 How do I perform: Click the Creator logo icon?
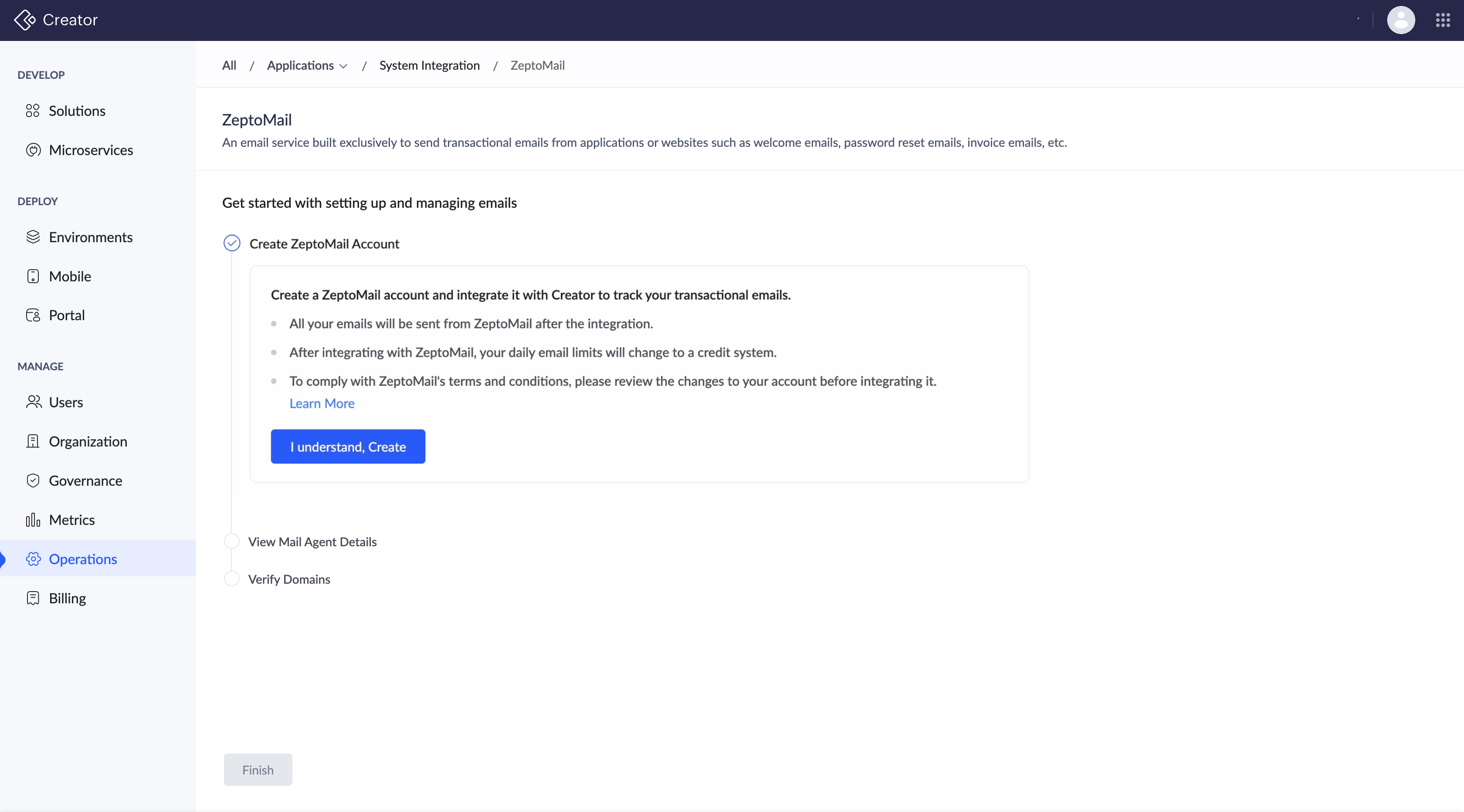click(x=25, y=20)
